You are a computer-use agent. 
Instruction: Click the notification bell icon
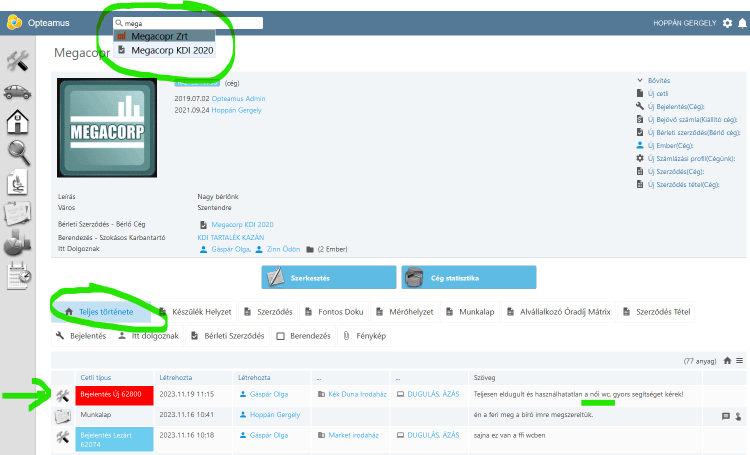click(x=741, y=23)
